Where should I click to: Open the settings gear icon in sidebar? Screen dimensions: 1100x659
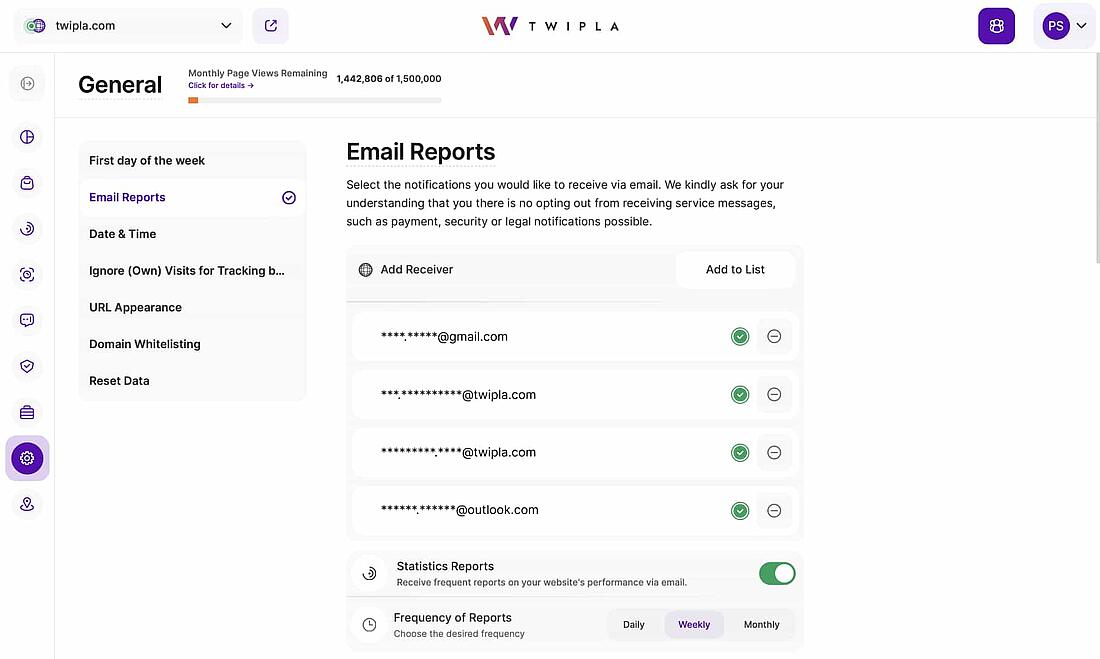[27, 458]
